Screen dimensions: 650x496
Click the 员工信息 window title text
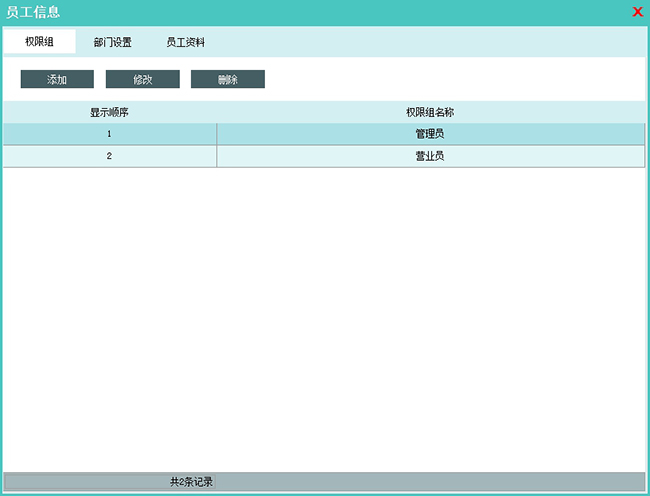(34, 12)
